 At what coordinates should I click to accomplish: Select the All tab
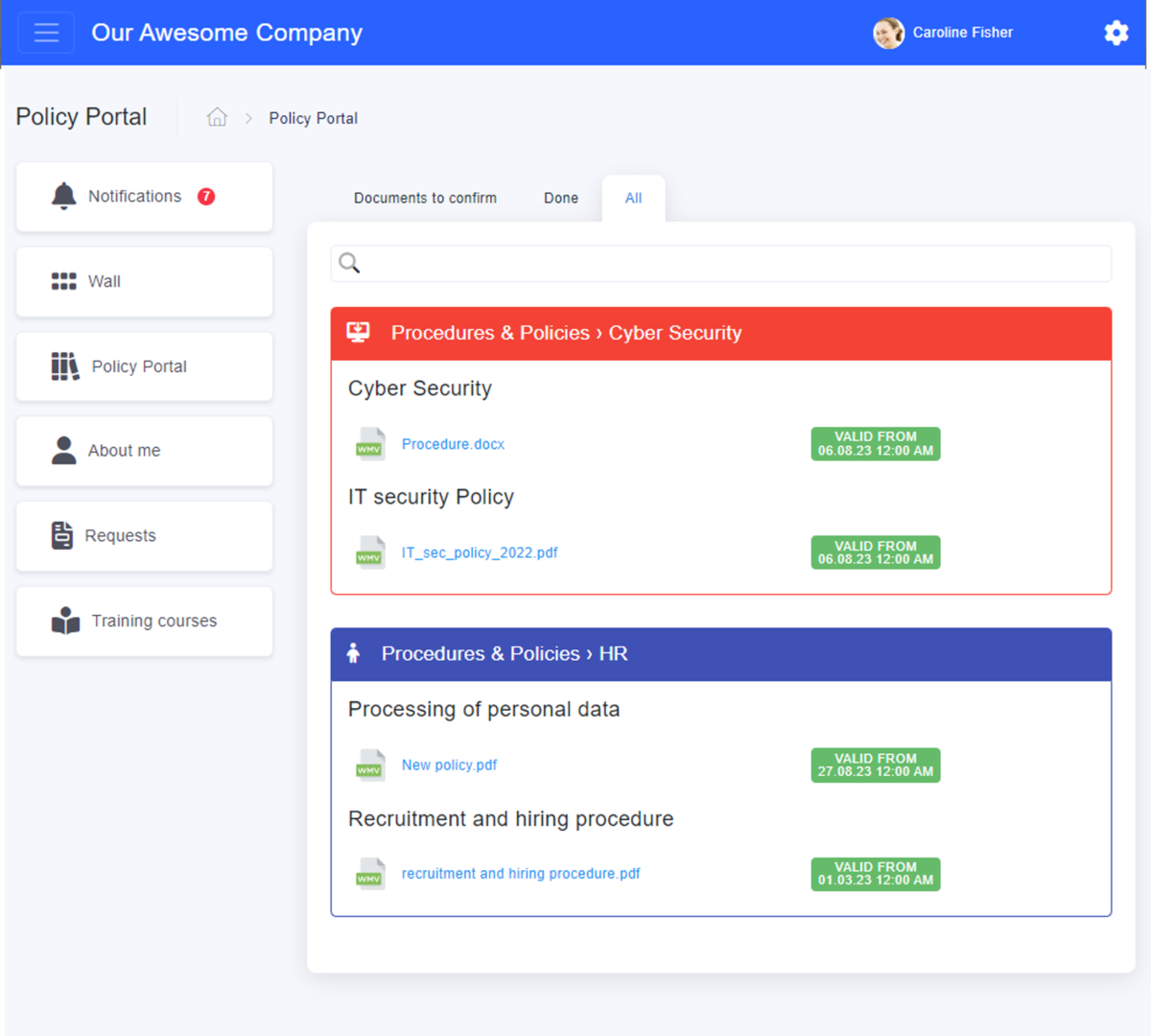(x=633, y=198)
